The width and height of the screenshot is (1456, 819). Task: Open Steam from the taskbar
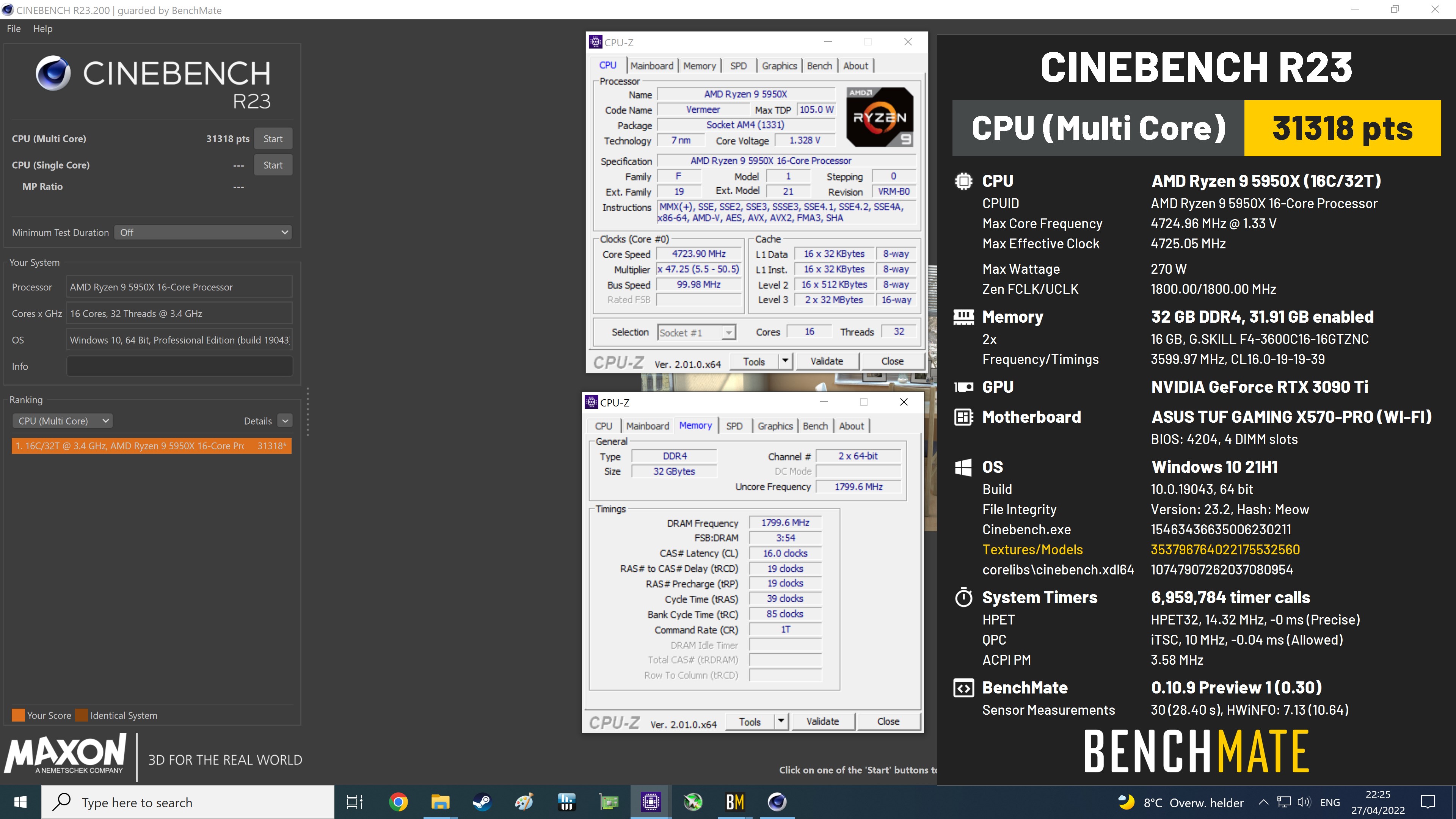[482, 802]
